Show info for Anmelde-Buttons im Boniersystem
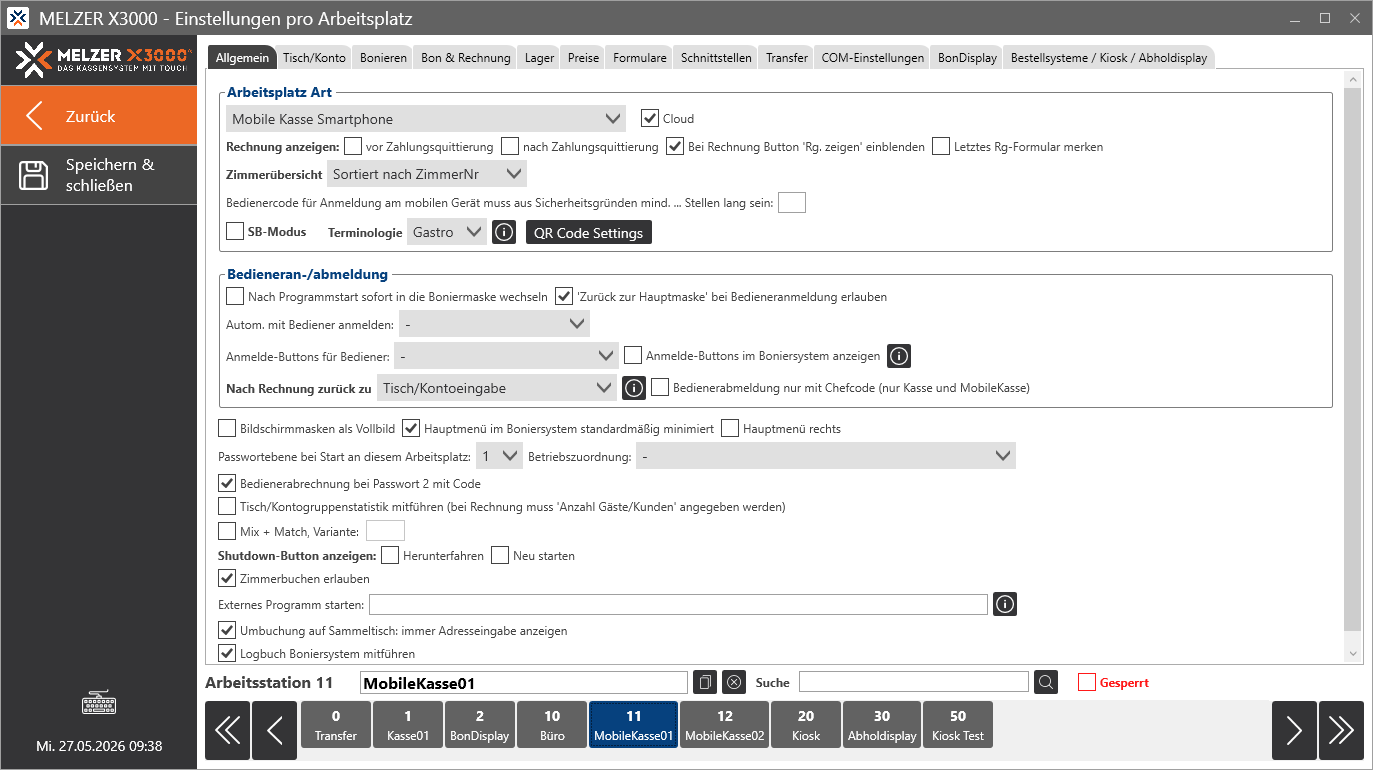The width and height of the screenshot is (1373, 770). 899,356
